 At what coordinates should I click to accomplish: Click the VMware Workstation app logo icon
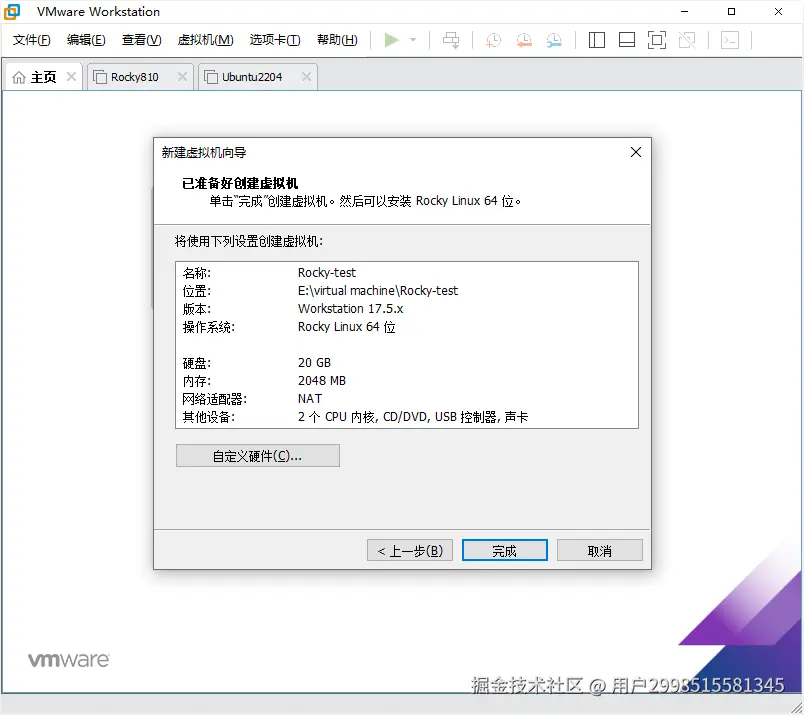pos(12,11)
